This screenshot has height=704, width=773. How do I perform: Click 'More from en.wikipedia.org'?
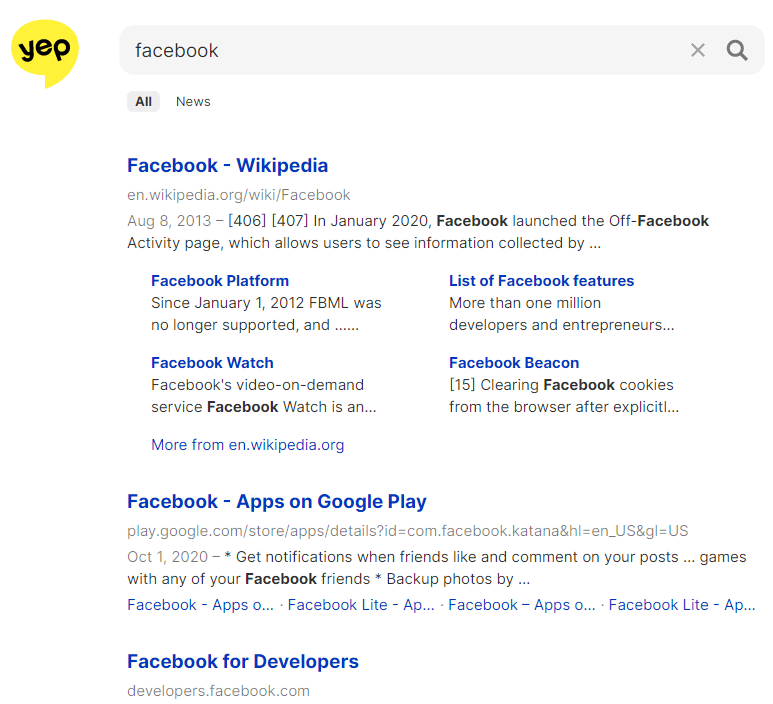[x=247, y=445]
